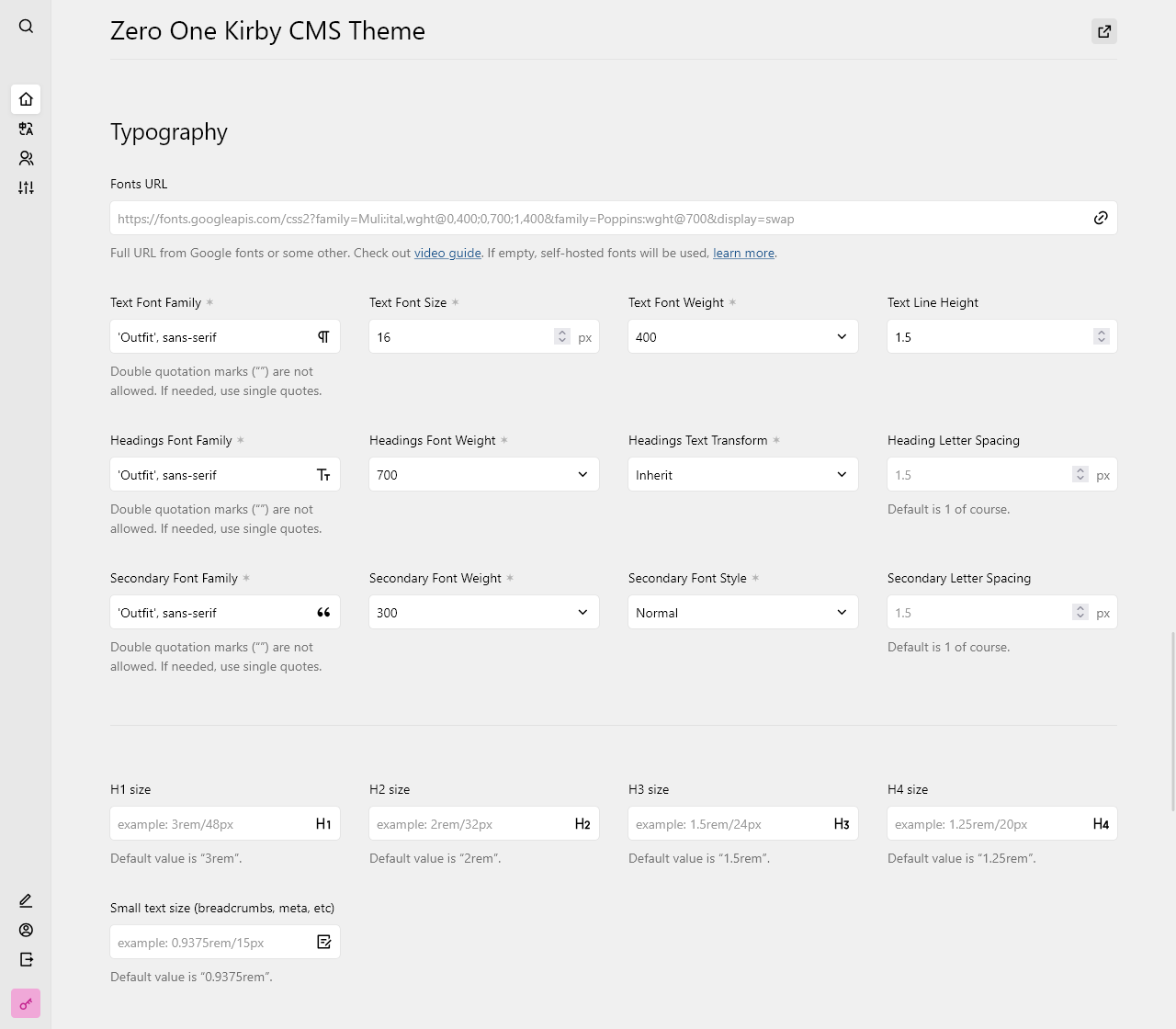The image size is (1176, 1029).
Task: Open the video guide link
Action: click(447, 253)
